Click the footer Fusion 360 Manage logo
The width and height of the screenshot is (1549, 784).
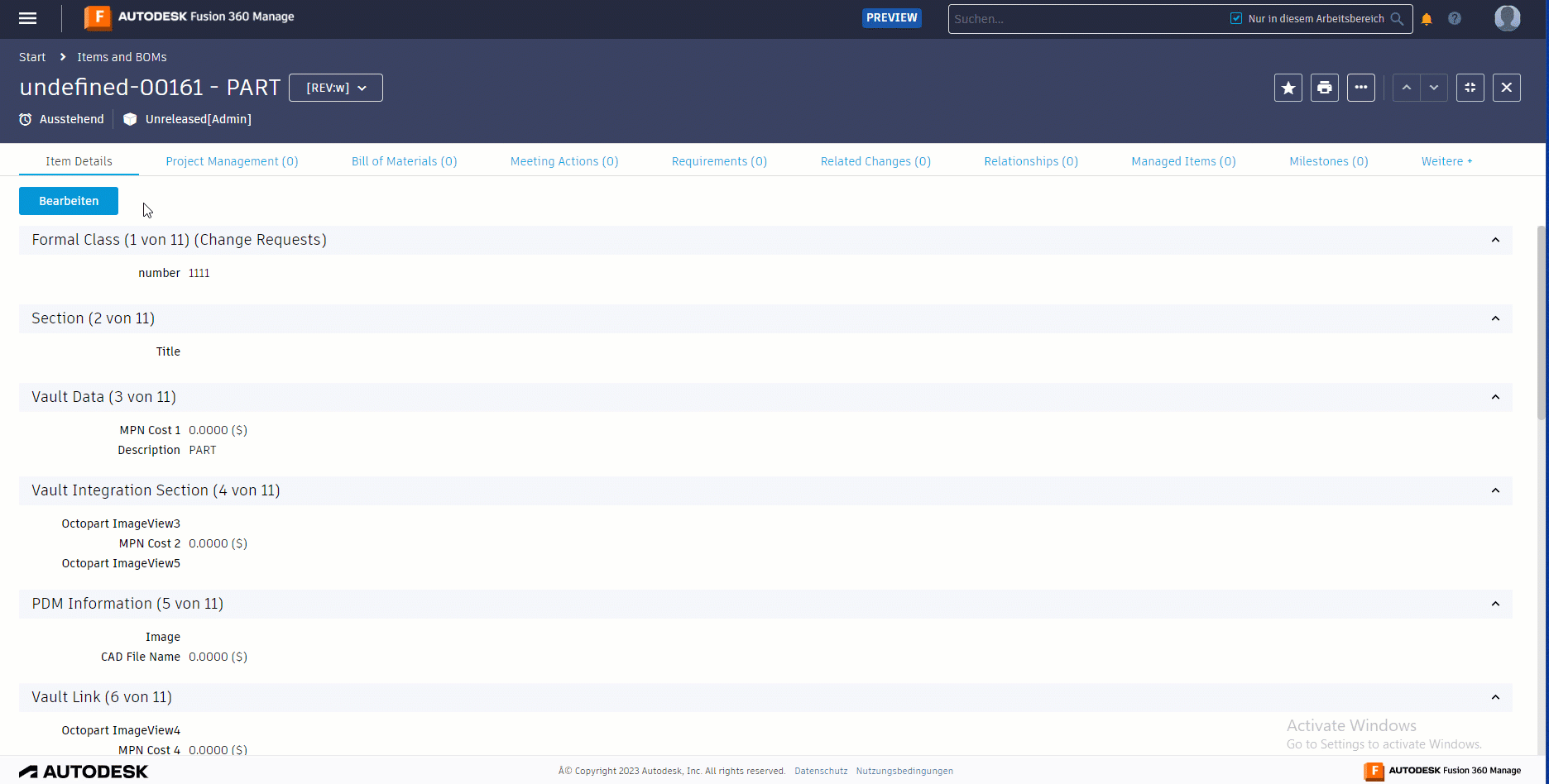click(1442, 771)
